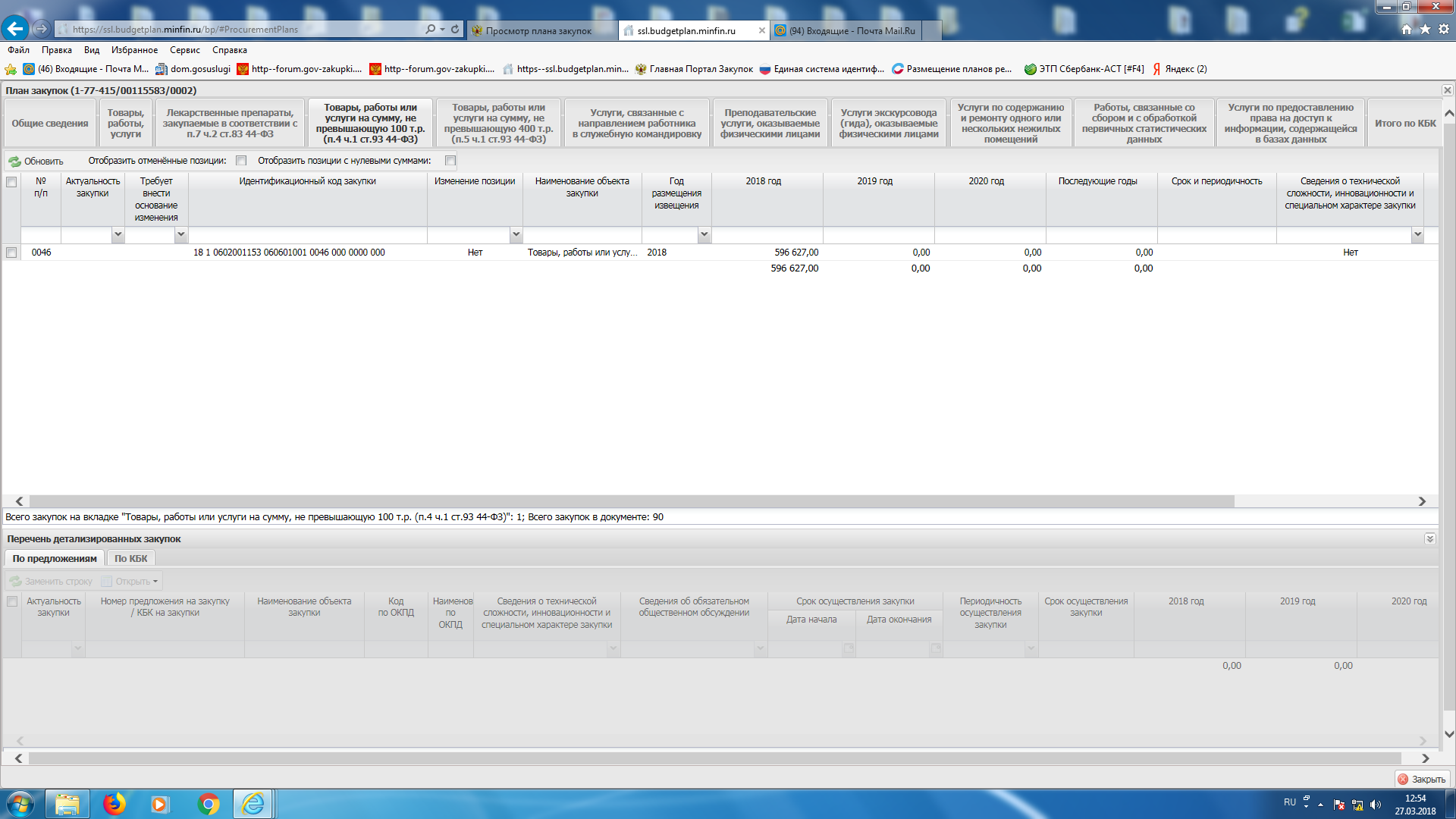Open Год размещения извещения filter dropdown
The height and width of the screenshot is (819, 1456).
(x=704, y=235)
